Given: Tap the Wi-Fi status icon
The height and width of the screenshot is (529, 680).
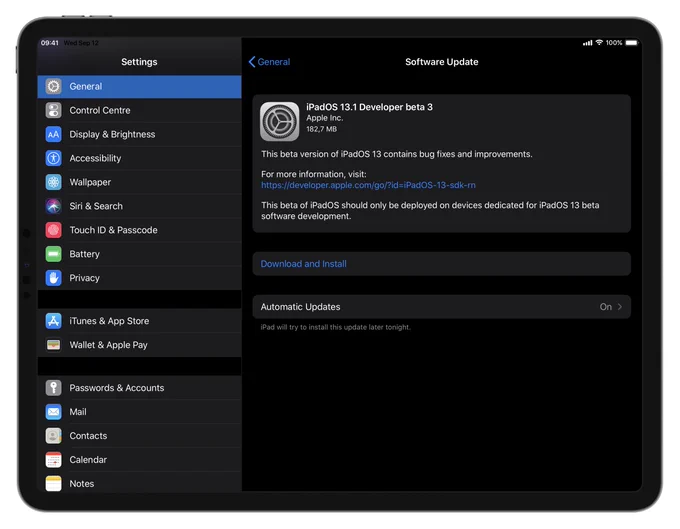Looking at the screenshot, I should tap(599, 42).
